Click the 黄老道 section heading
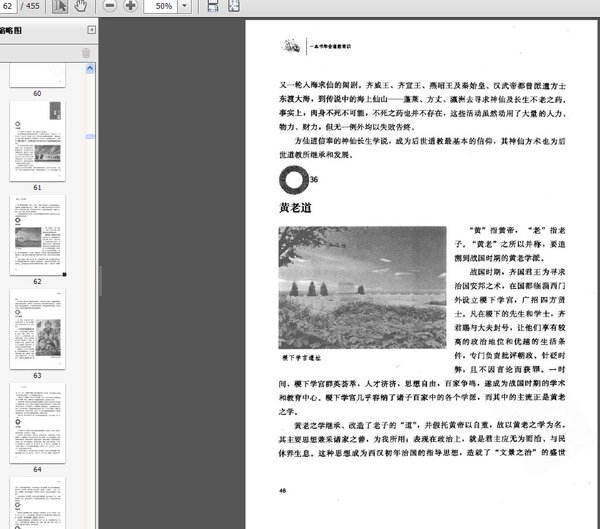This screenshot has width=600, height=529. pyautogui.click(x=295, y=208)
